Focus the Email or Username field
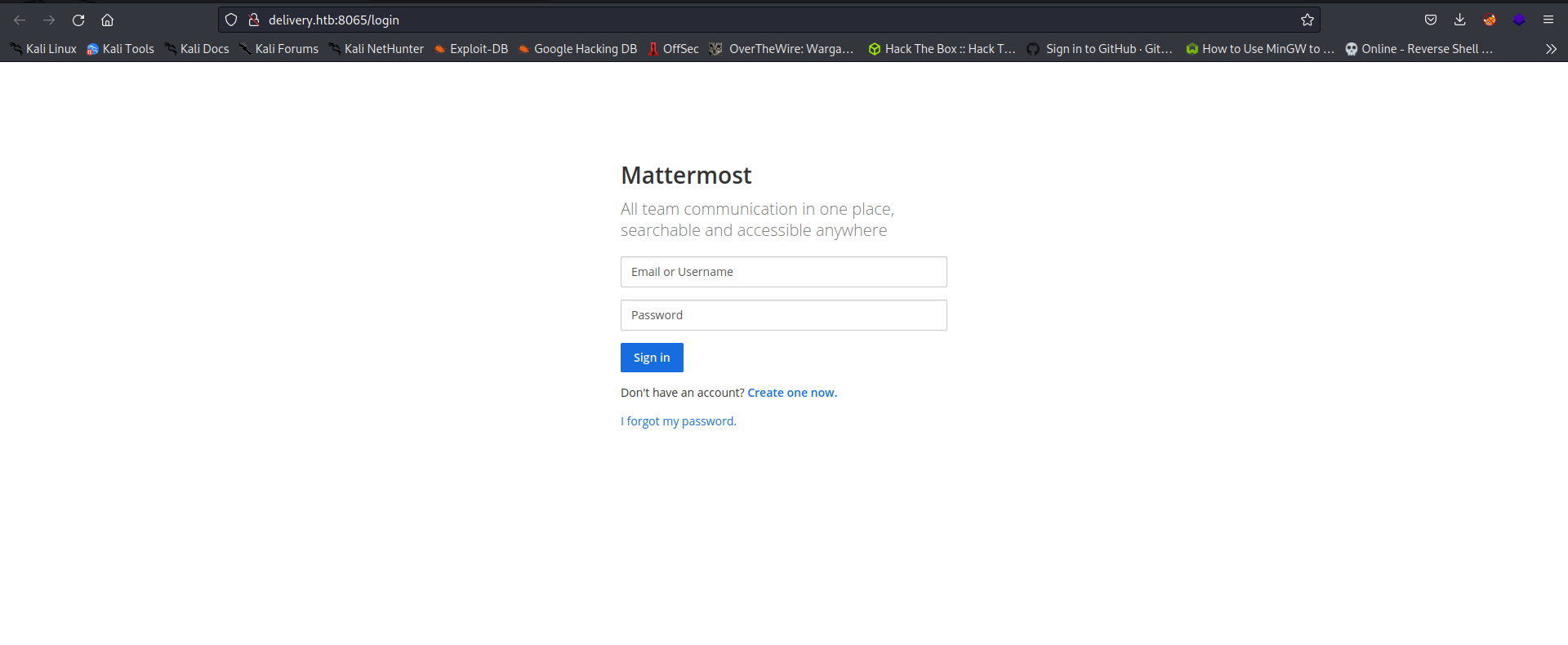 click(x=784, y=272)
